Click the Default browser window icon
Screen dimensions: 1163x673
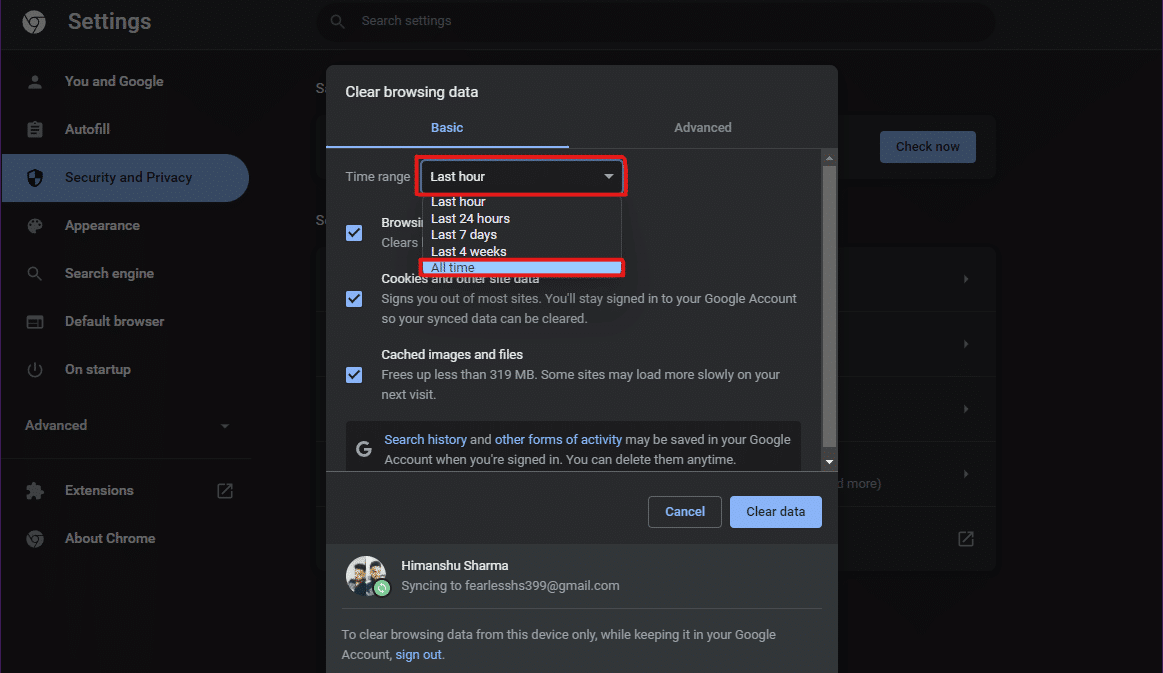click(35, 322)
